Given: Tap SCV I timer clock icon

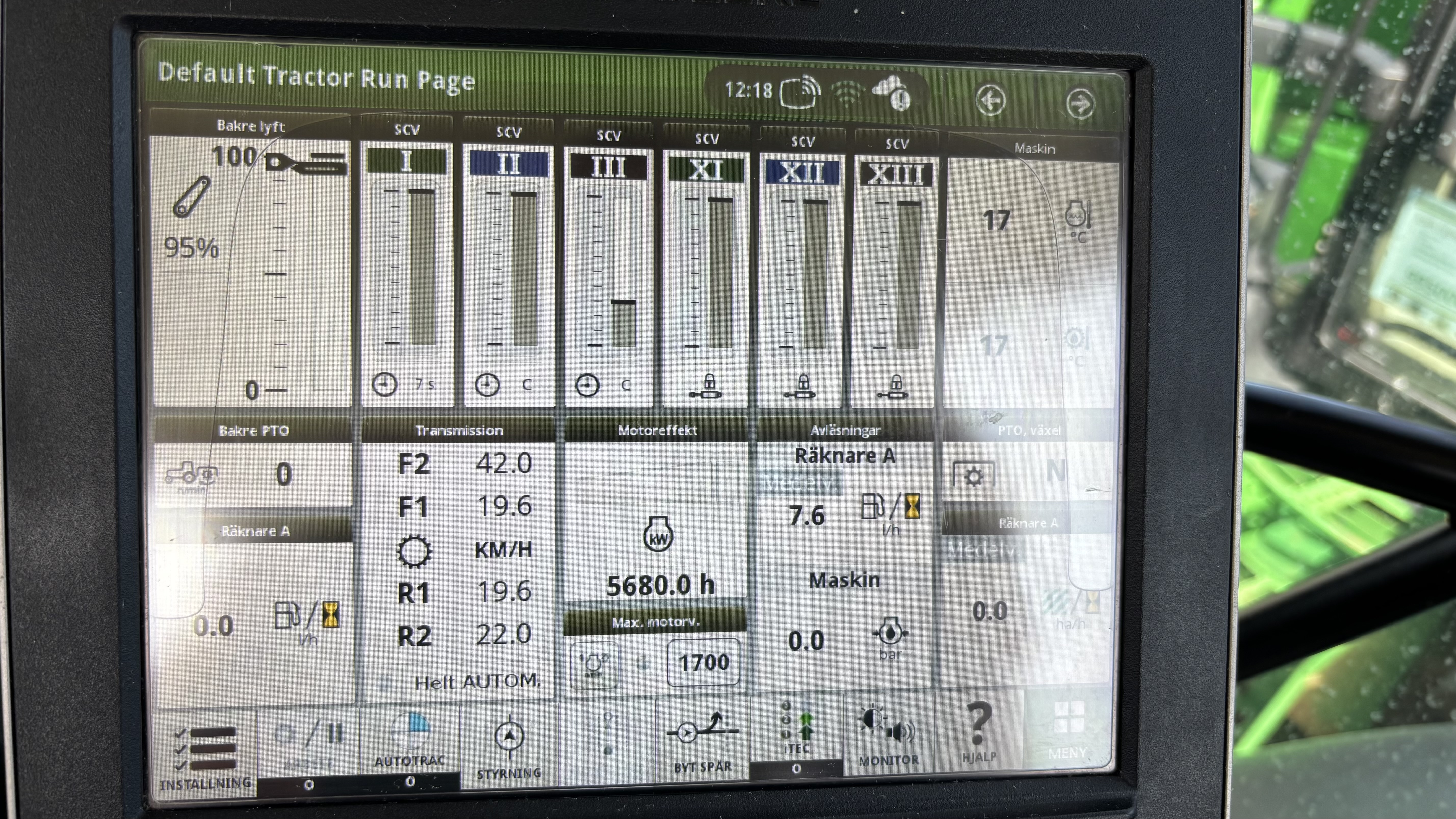Looking at the screenshot, I should pos(385,384).
